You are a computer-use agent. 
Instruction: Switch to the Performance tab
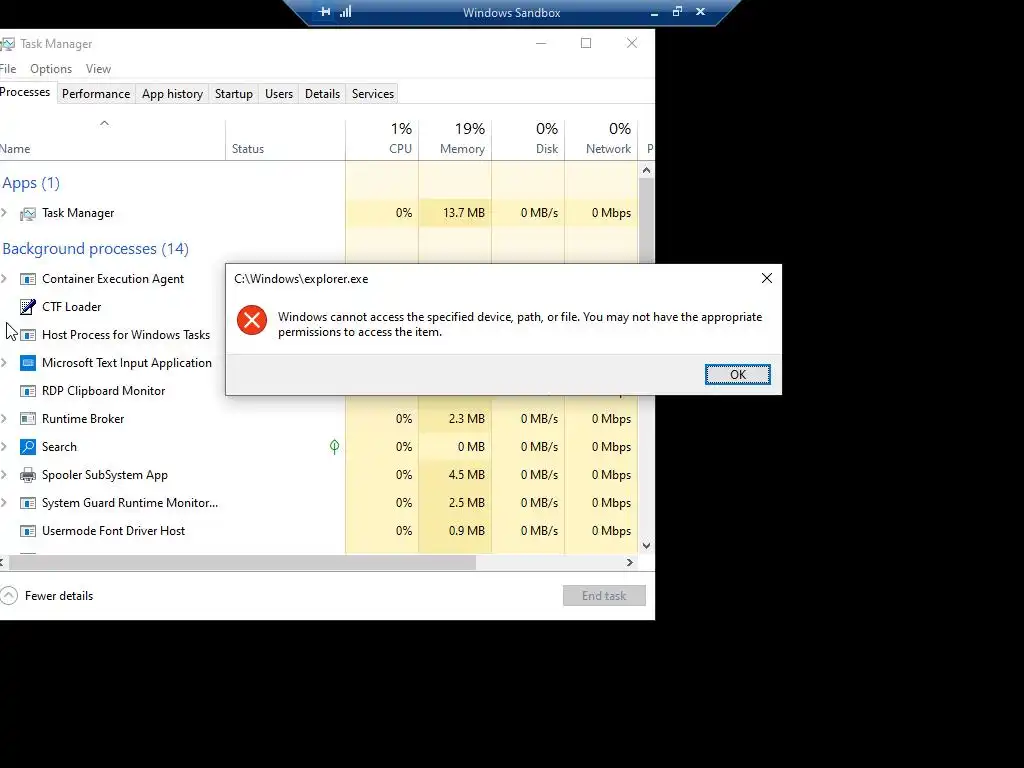(96, 94)
